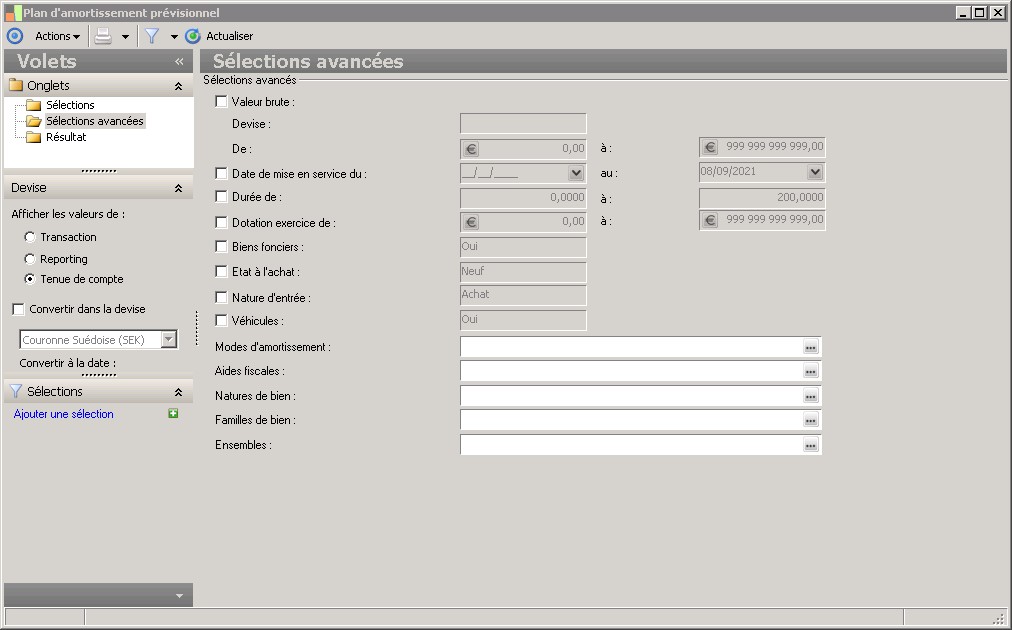
Task: Click the Devise field under Valeur brute
Action: 523,124
